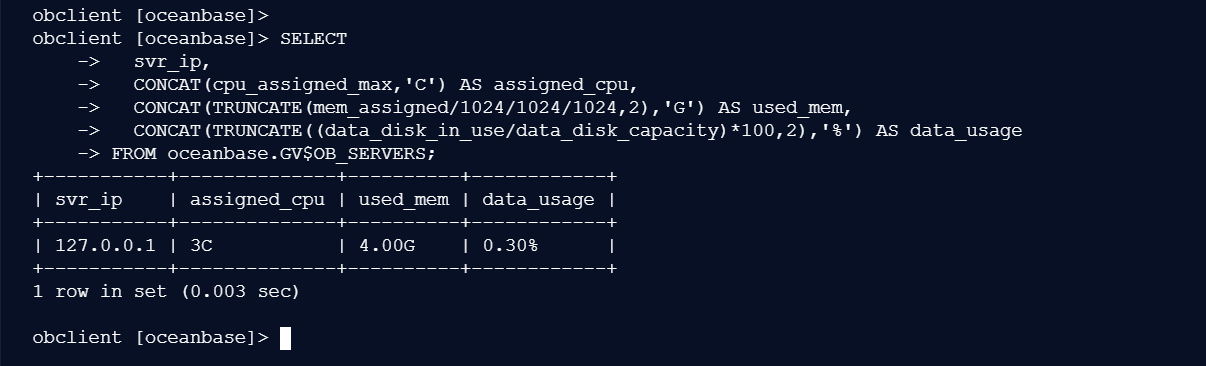Click the cpu_assigned_max CONCAT line
Image resolution: width=1206 pixels, height=366 pixels.
point(385,85)
